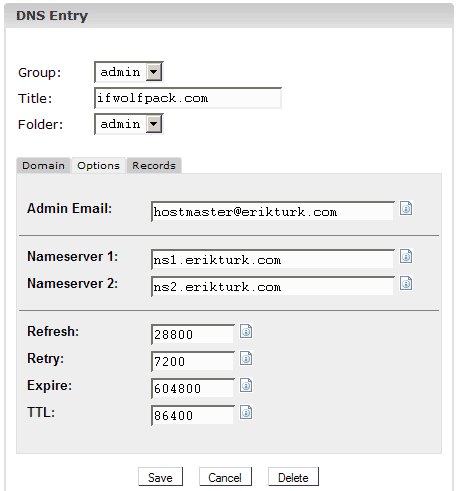Select the Nameserver 1 input box
This screenshot has width=457, height=491.
[273, 259]
